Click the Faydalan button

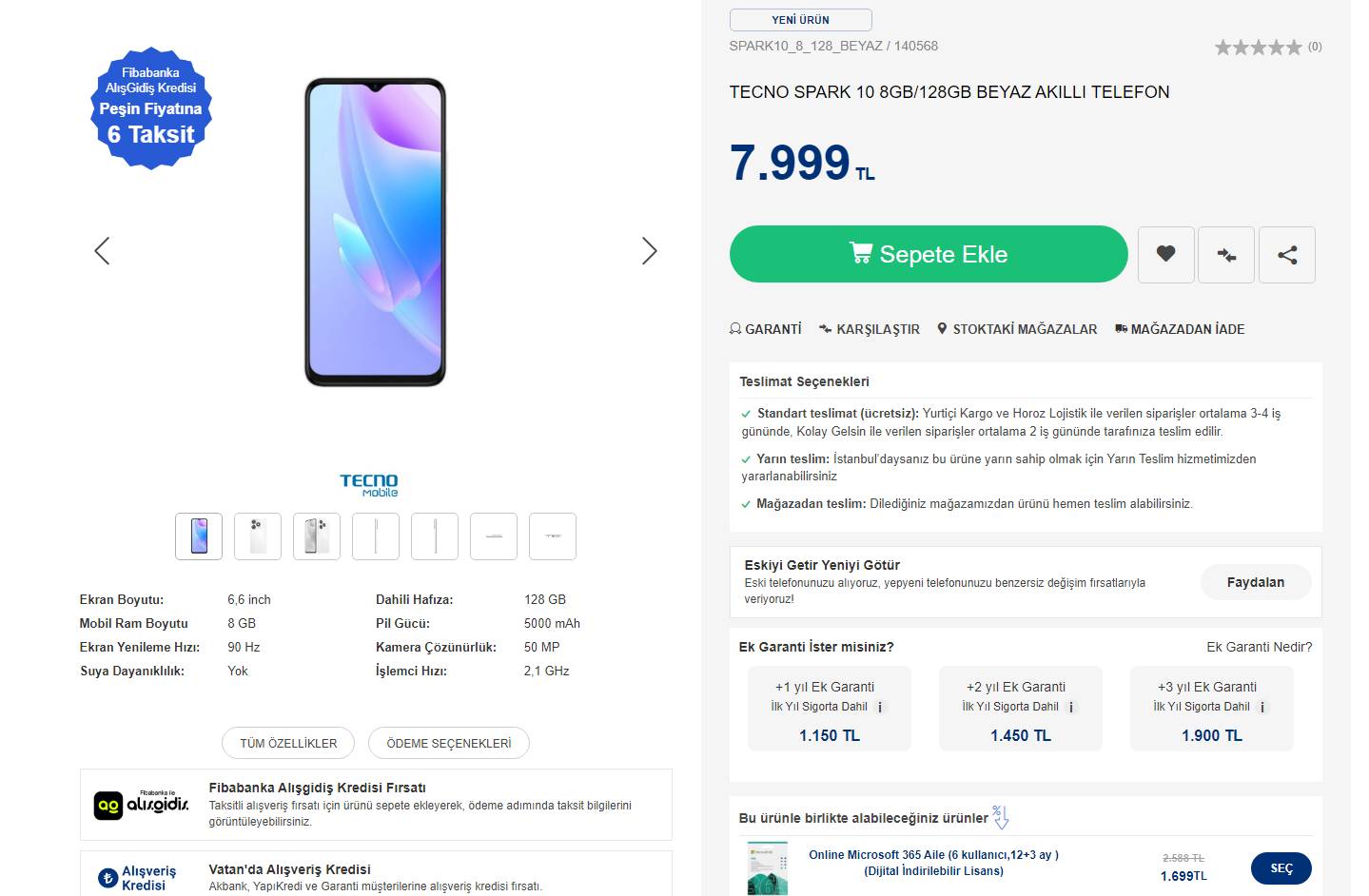[1255, 582]
